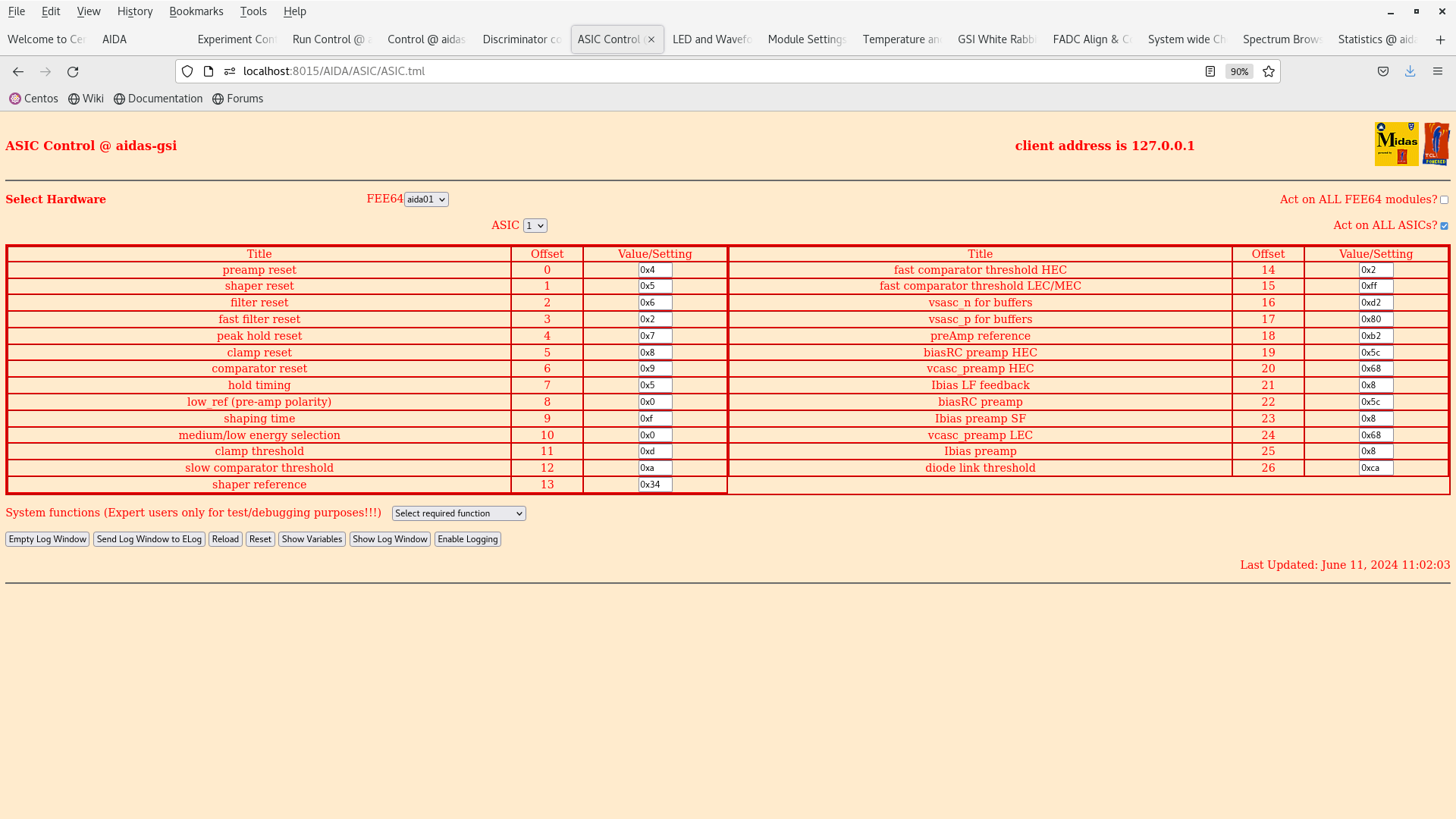This screenshot has height=819, width=1456.
Task: Open the Bookmarks menu
Action: pyautogui.click(x=196, y=11)
